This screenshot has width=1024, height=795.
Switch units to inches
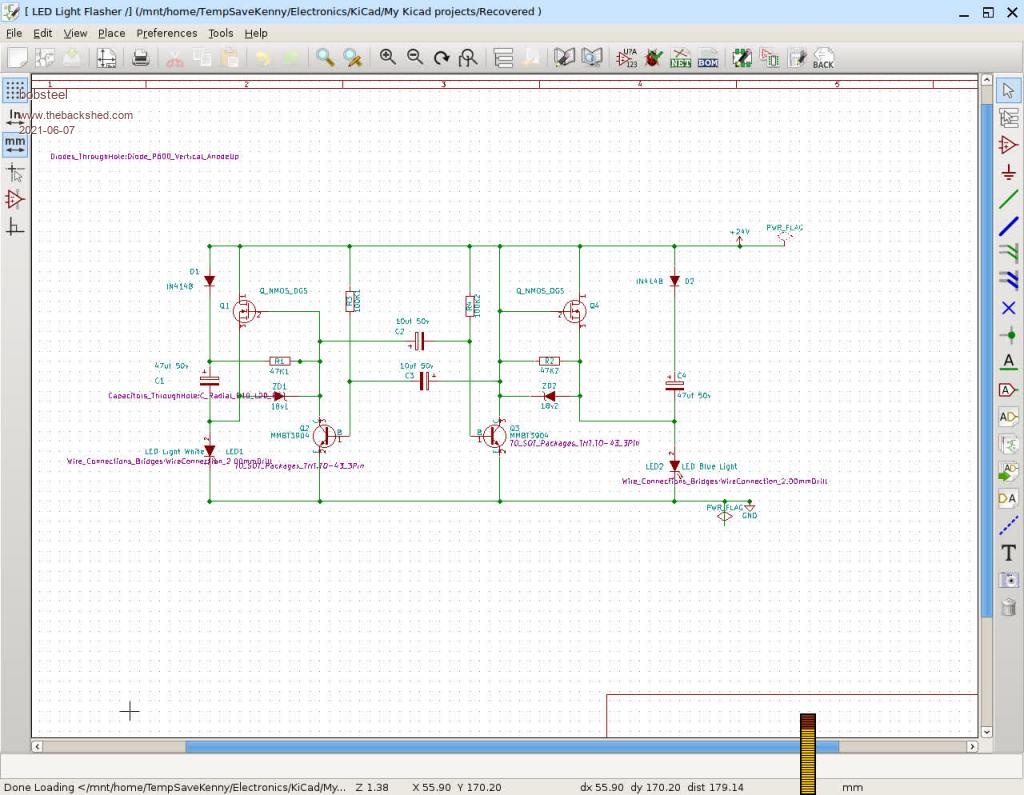pos(15,117)
